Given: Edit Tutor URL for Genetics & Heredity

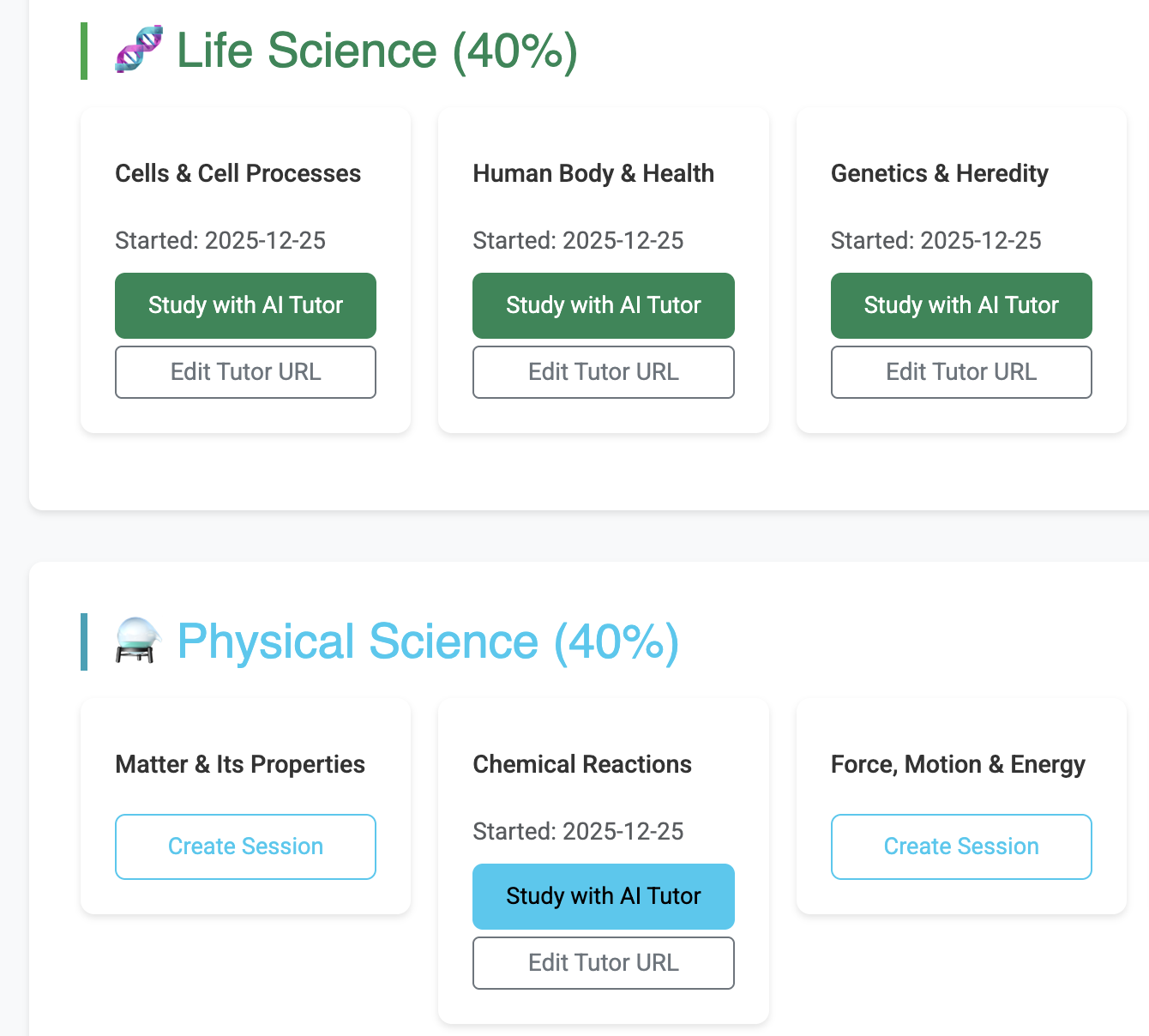Looking at the screenshot, I should point(960,372).
